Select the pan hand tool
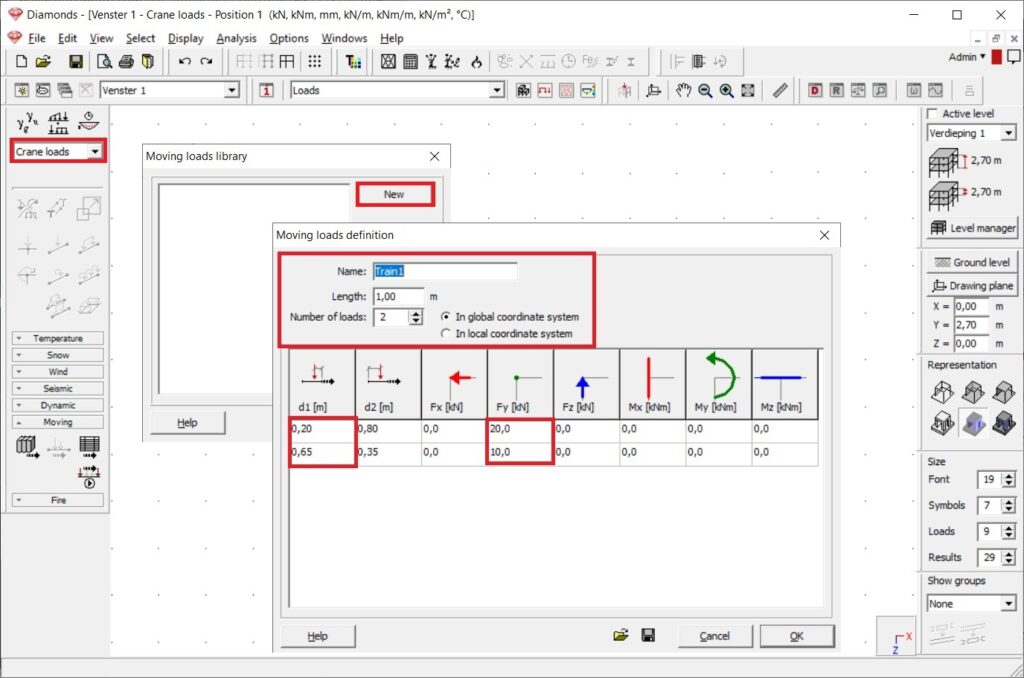Viewport: 1024px width, 678px height. tap(683, 90)
